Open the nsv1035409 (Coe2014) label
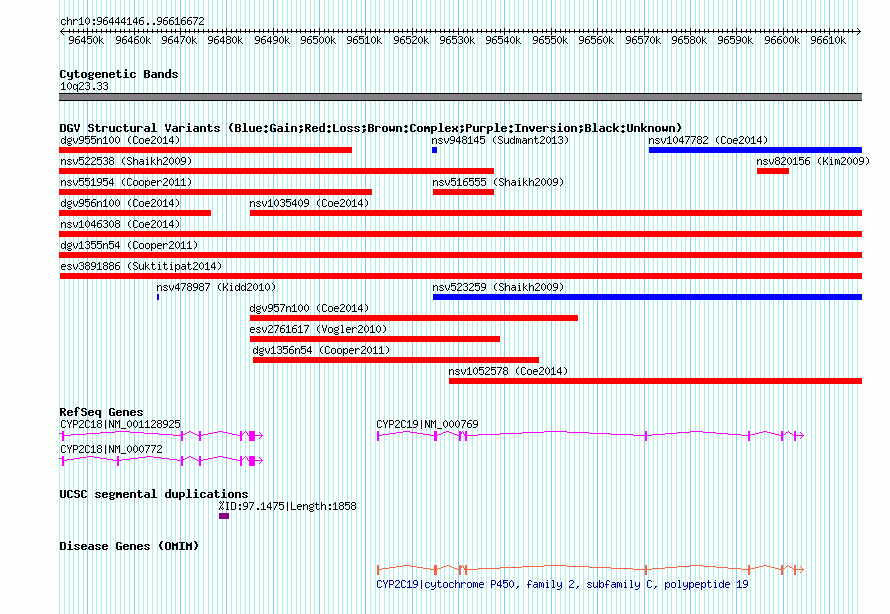This screenshot has height=614, width=890. [309, 203]
